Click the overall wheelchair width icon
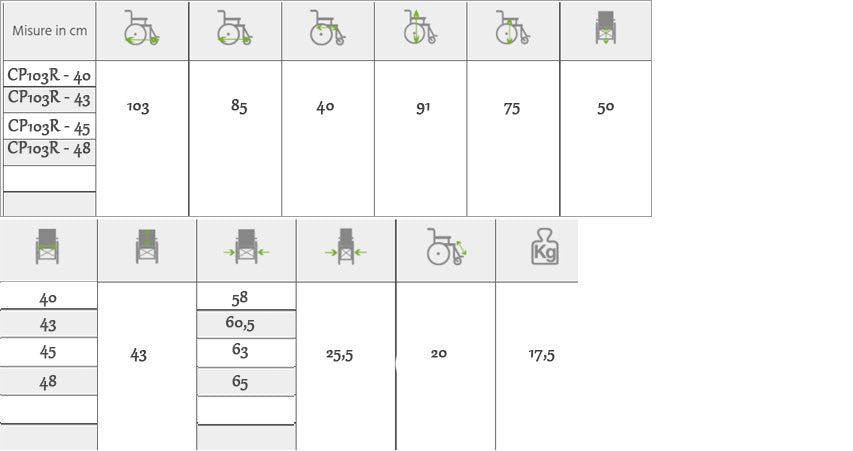This screenshot has height=451, width=853. (x=246, y=246)
